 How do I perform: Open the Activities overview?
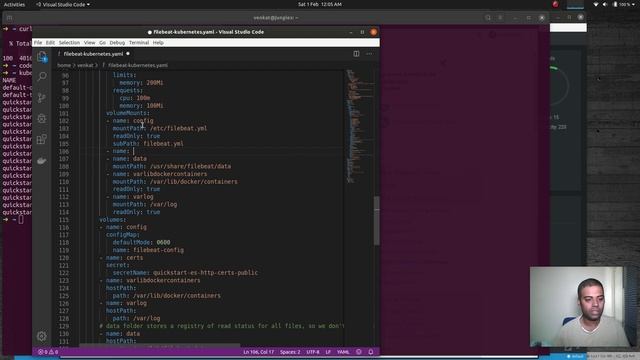14,4
